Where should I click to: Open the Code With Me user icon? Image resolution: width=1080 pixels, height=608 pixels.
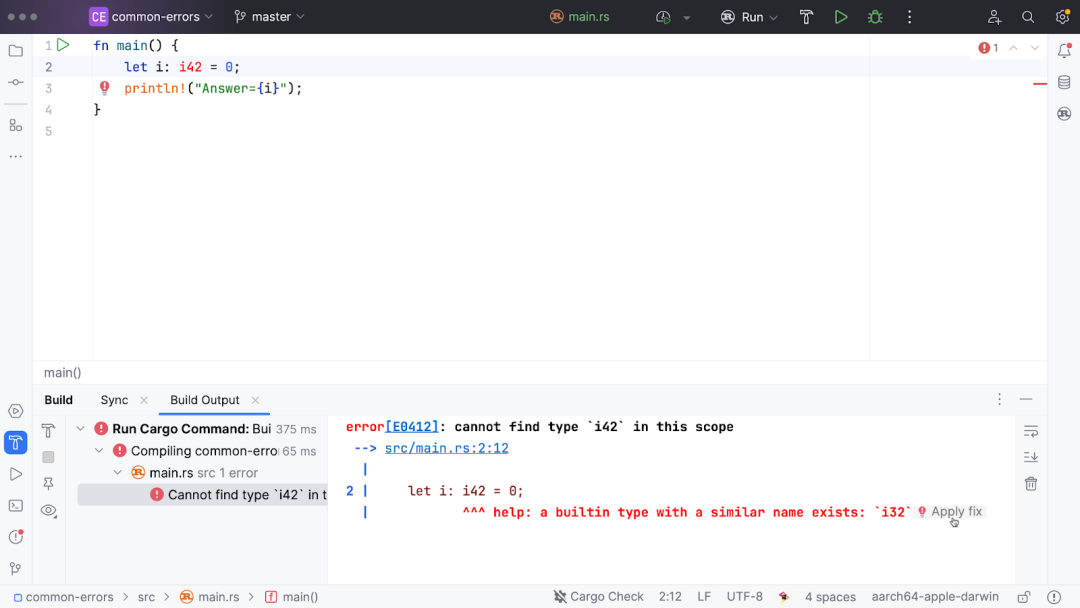(994, 17)
